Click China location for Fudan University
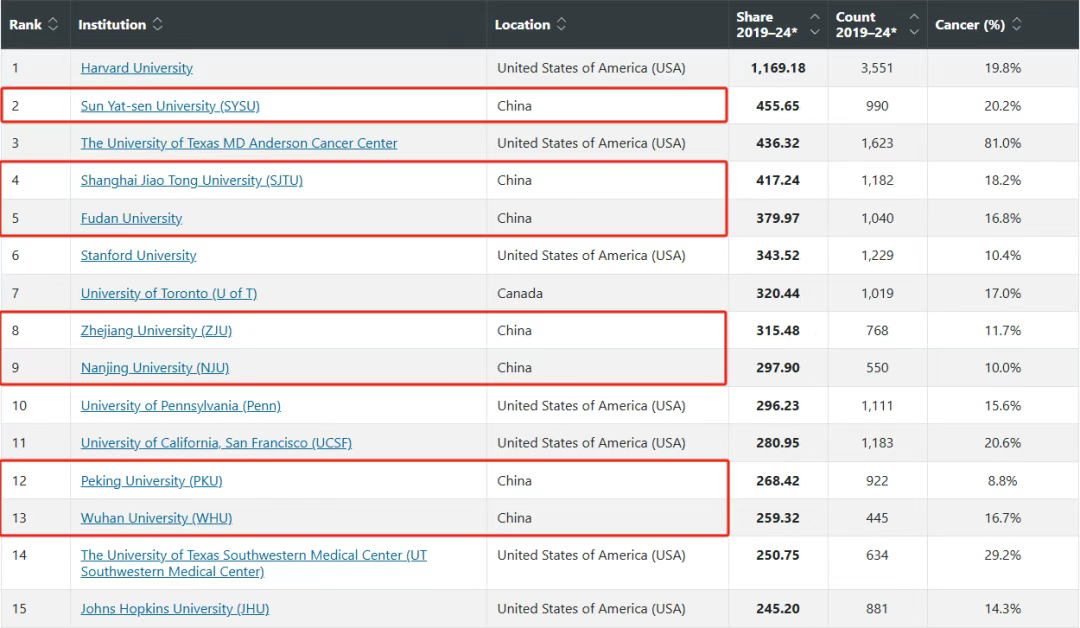 515,218
